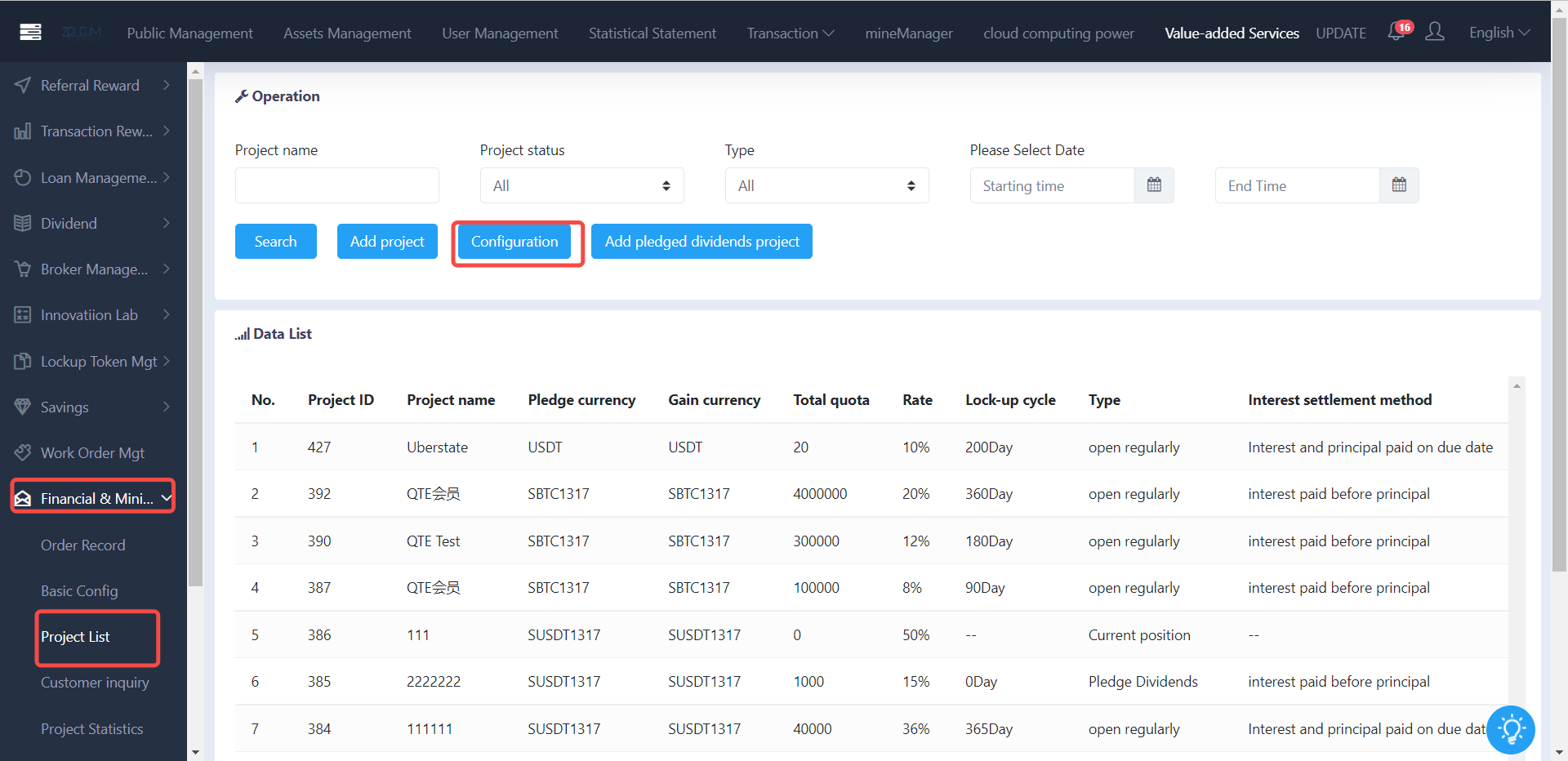
Task: Expand the Transaction Reward chevron
Action: [x=167, y=131]
